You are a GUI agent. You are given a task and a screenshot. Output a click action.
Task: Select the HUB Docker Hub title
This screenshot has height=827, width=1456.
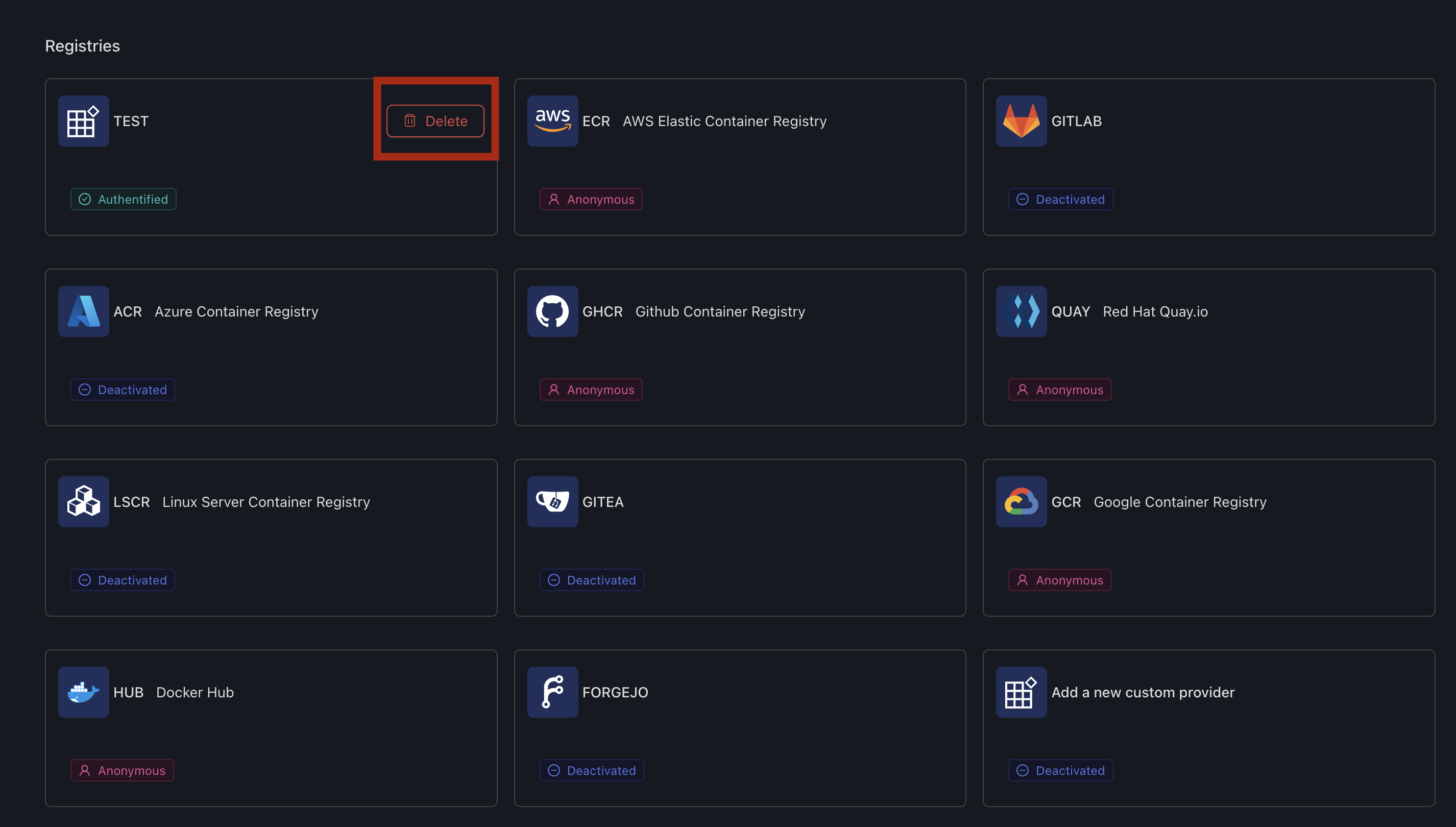click(x=173, y=692)
